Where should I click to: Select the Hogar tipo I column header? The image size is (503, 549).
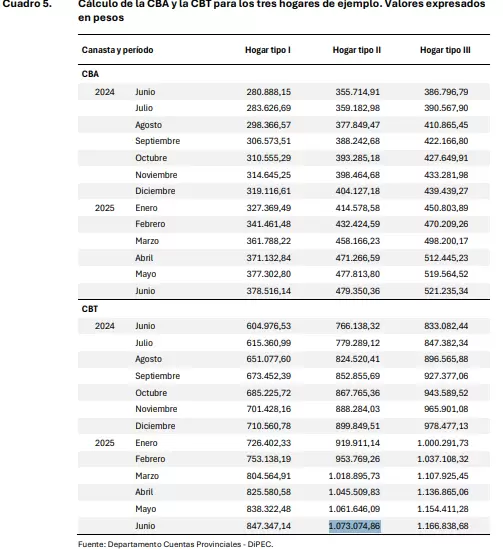tap(268, 50)
